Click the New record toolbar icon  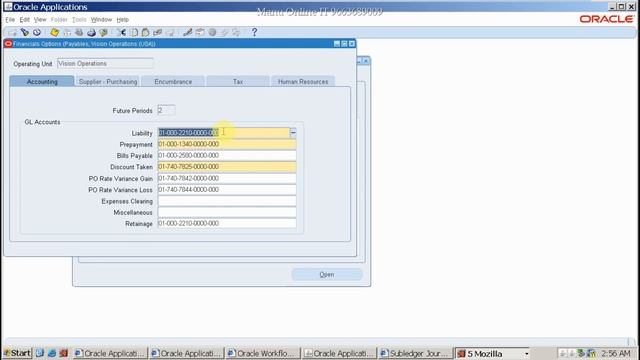[13, 32]
